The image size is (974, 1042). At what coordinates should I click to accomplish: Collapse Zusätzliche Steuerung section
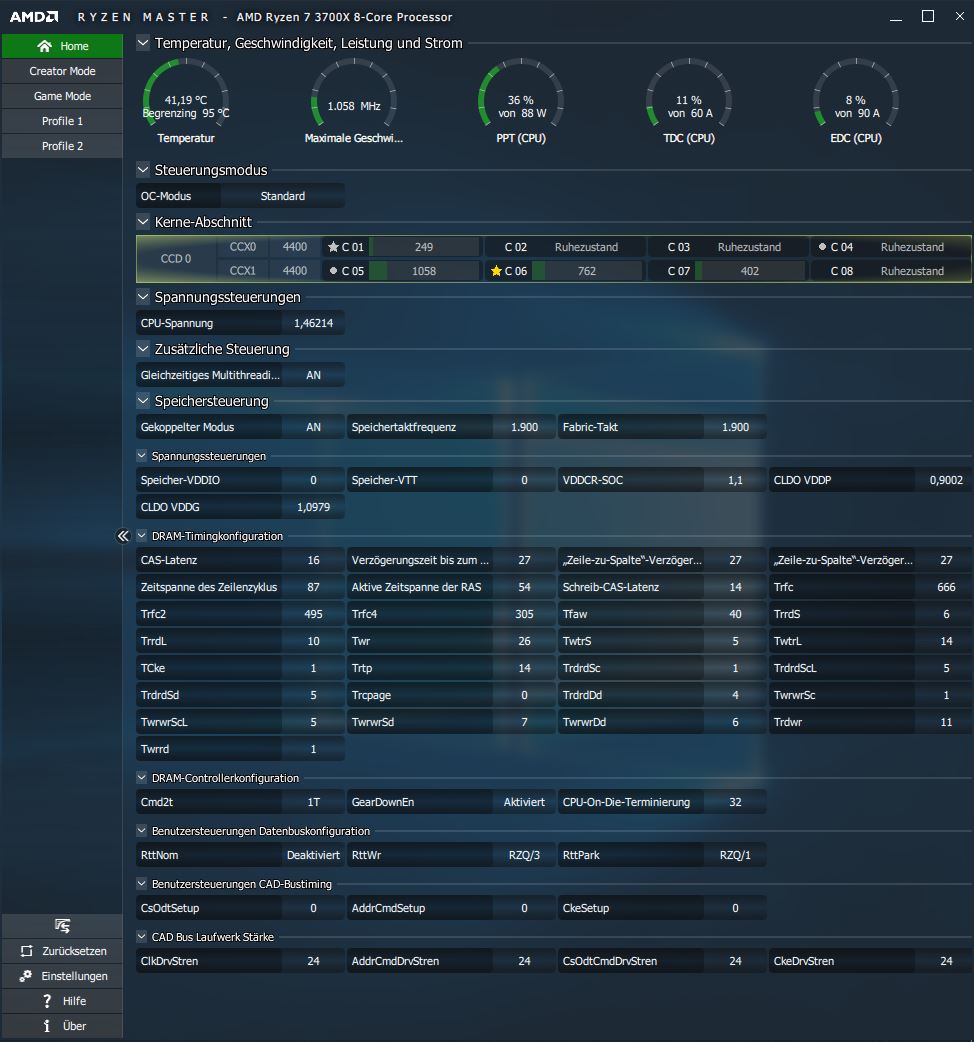[x=143, y=348]
